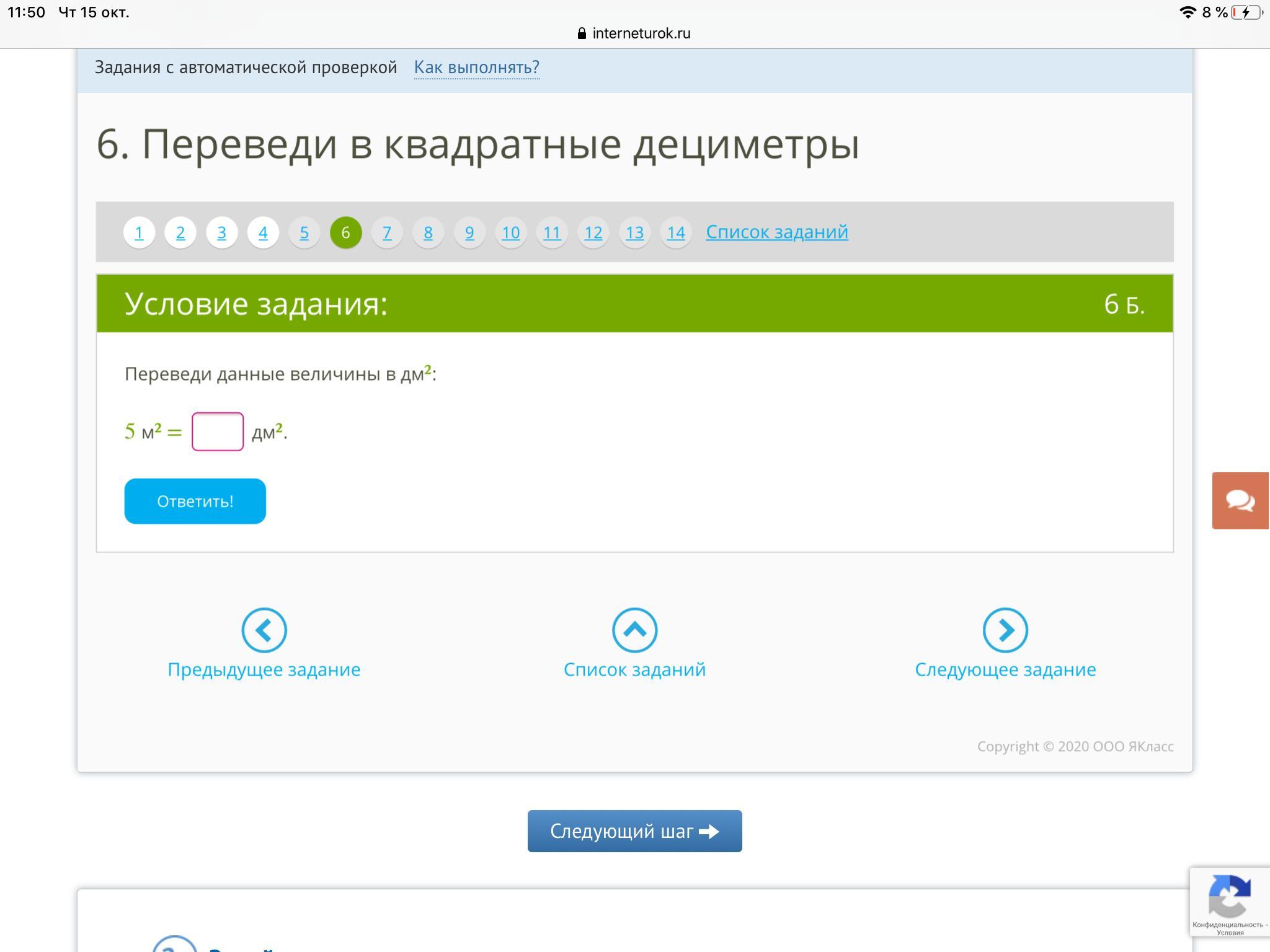Select task number 3 in navigation
1270x952 pixels.
pos(221,232)
